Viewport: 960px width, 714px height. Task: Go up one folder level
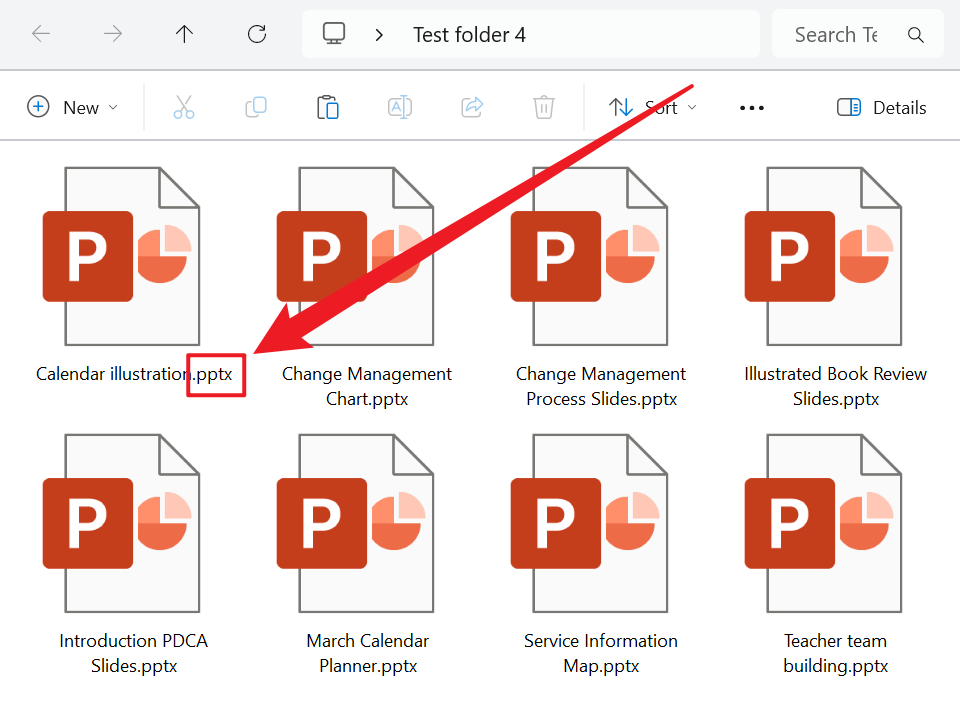tap(184, 34)
